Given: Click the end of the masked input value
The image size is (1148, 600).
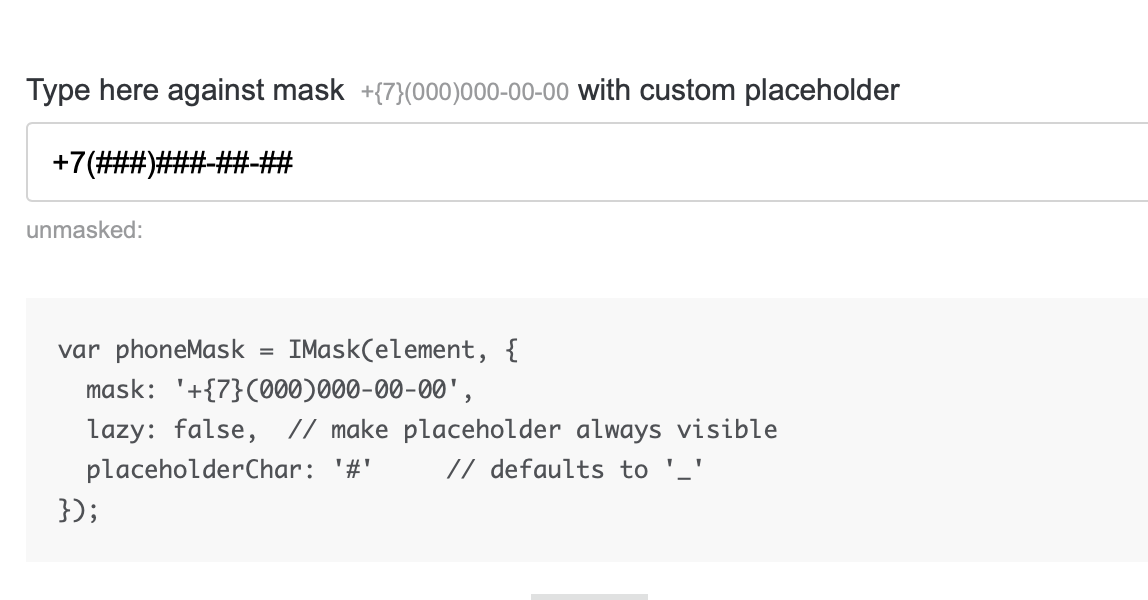Looking at the screenshot, I should [292, 160].
